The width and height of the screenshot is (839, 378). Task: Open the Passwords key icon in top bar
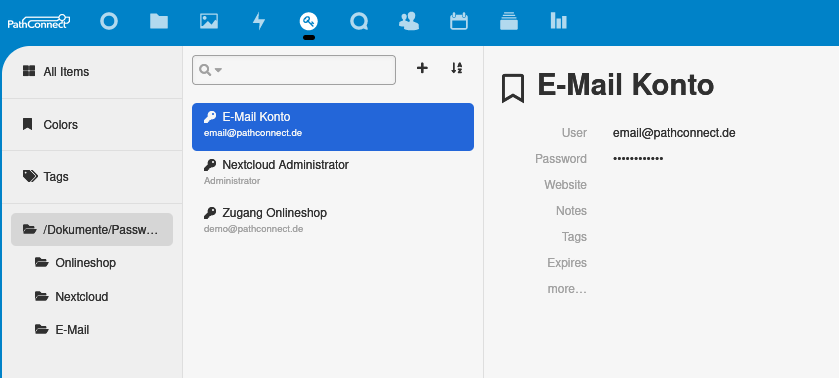pyautogui.click(x=309, y=21)
